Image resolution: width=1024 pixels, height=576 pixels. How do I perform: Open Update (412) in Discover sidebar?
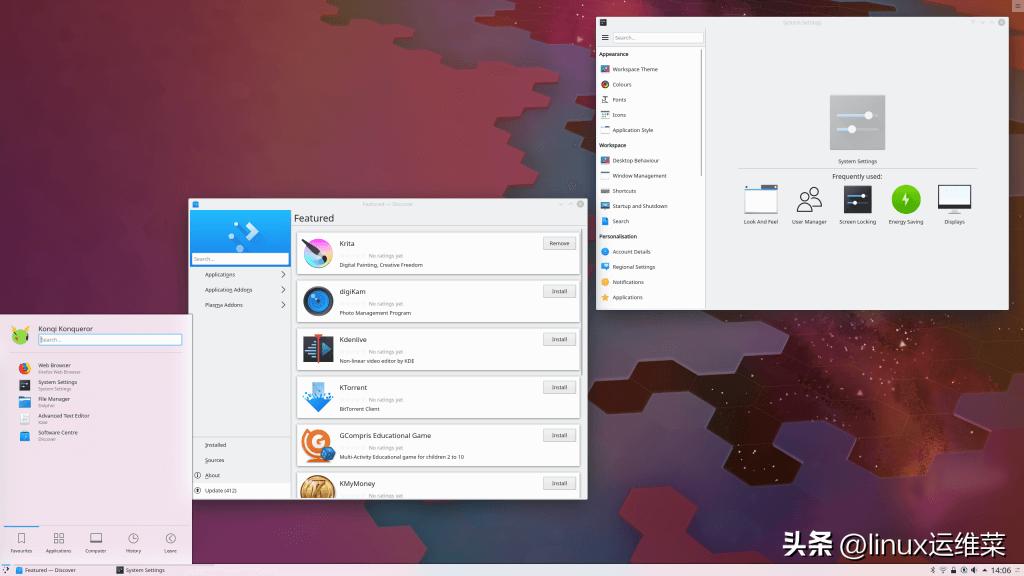241,490
